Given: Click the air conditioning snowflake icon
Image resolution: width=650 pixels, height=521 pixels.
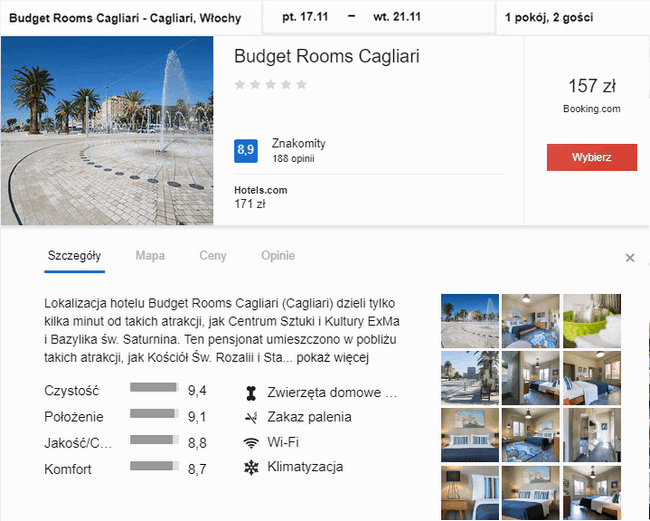Looking at the screenshot, I should coord(251,467).
